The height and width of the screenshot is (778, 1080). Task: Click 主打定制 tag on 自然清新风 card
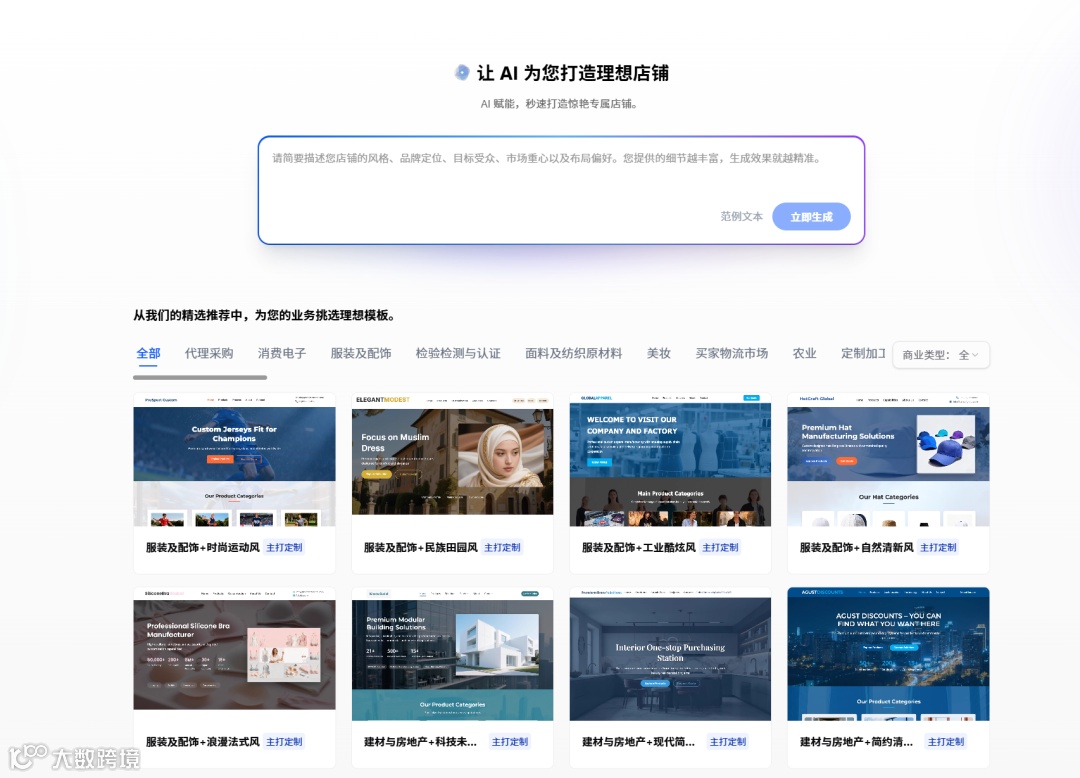click(x=938, y=547)
